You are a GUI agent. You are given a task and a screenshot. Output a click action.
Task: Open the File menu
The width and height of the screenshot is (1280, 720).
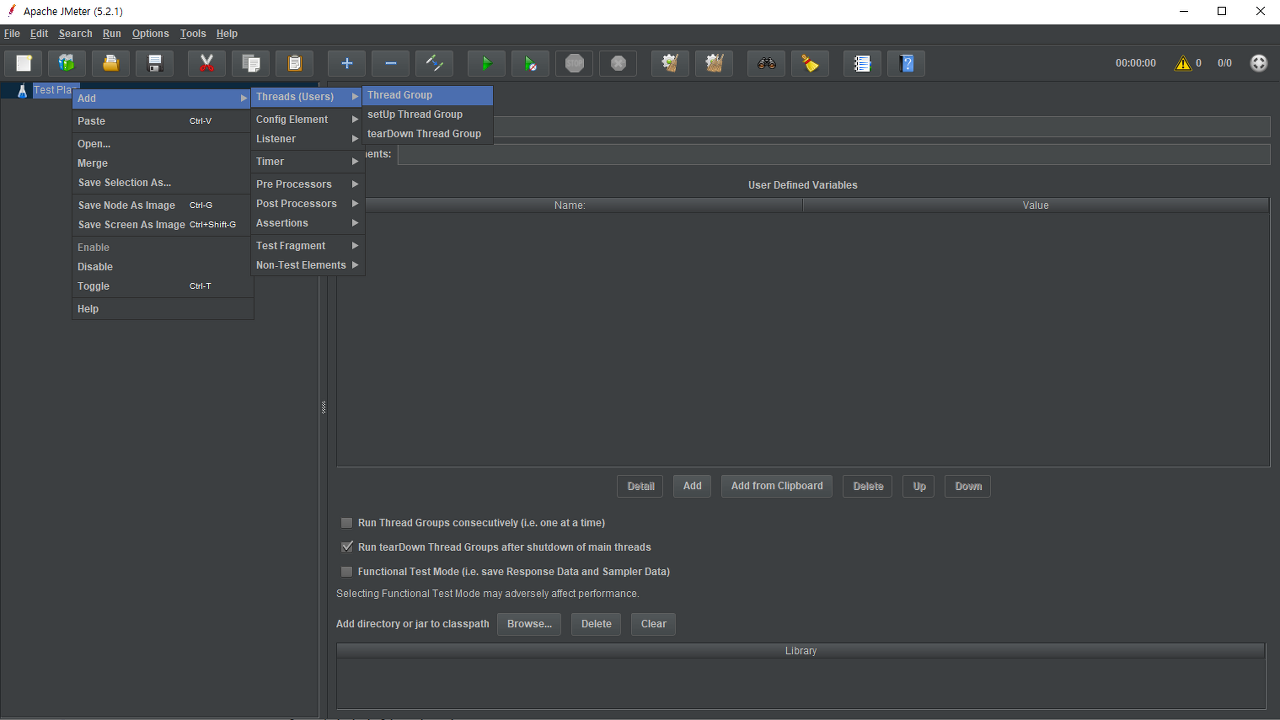tap(12, 34)
